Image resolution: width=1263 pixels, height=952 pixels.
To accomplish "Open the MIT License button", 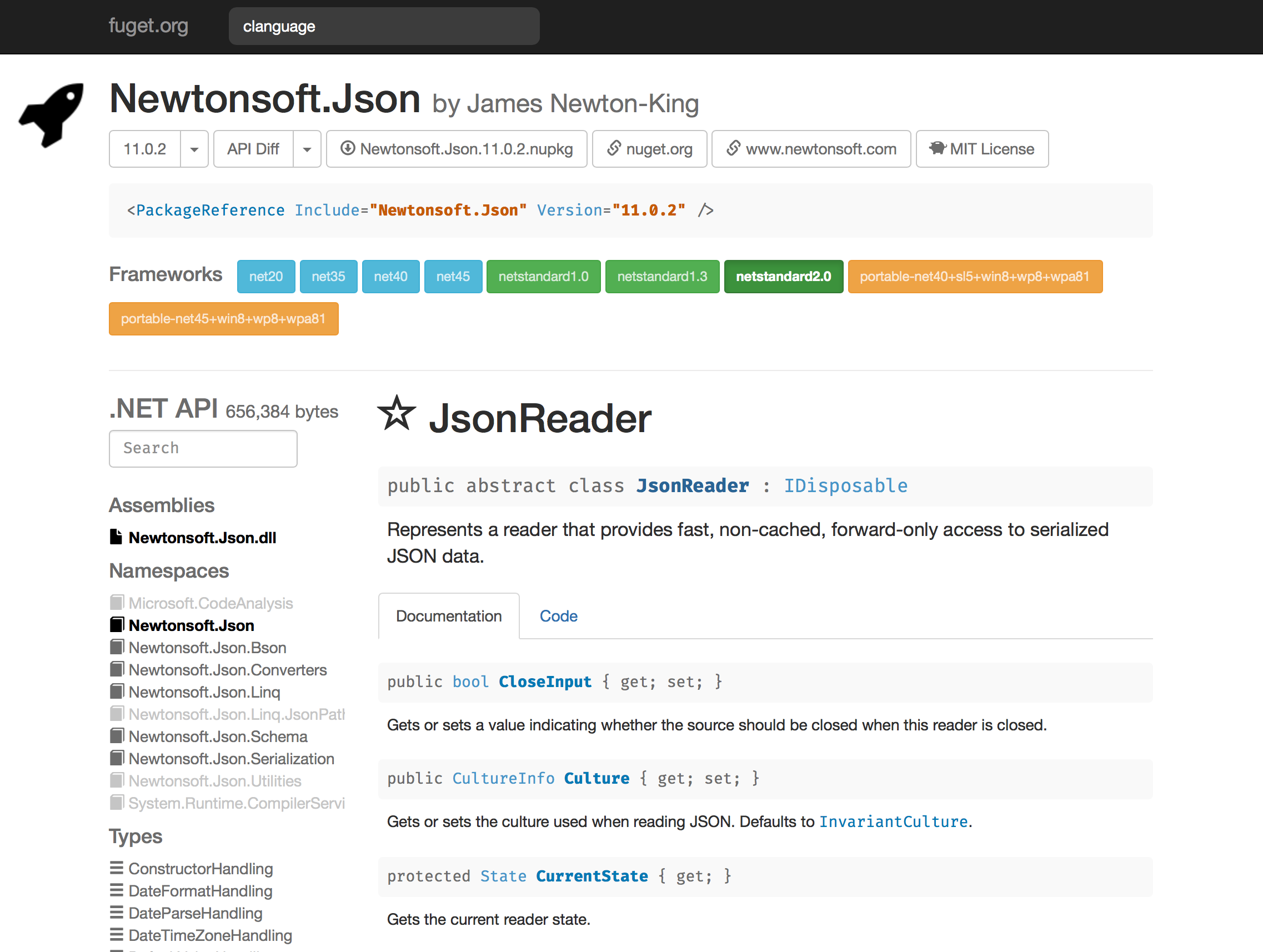I will coord(982,149).
